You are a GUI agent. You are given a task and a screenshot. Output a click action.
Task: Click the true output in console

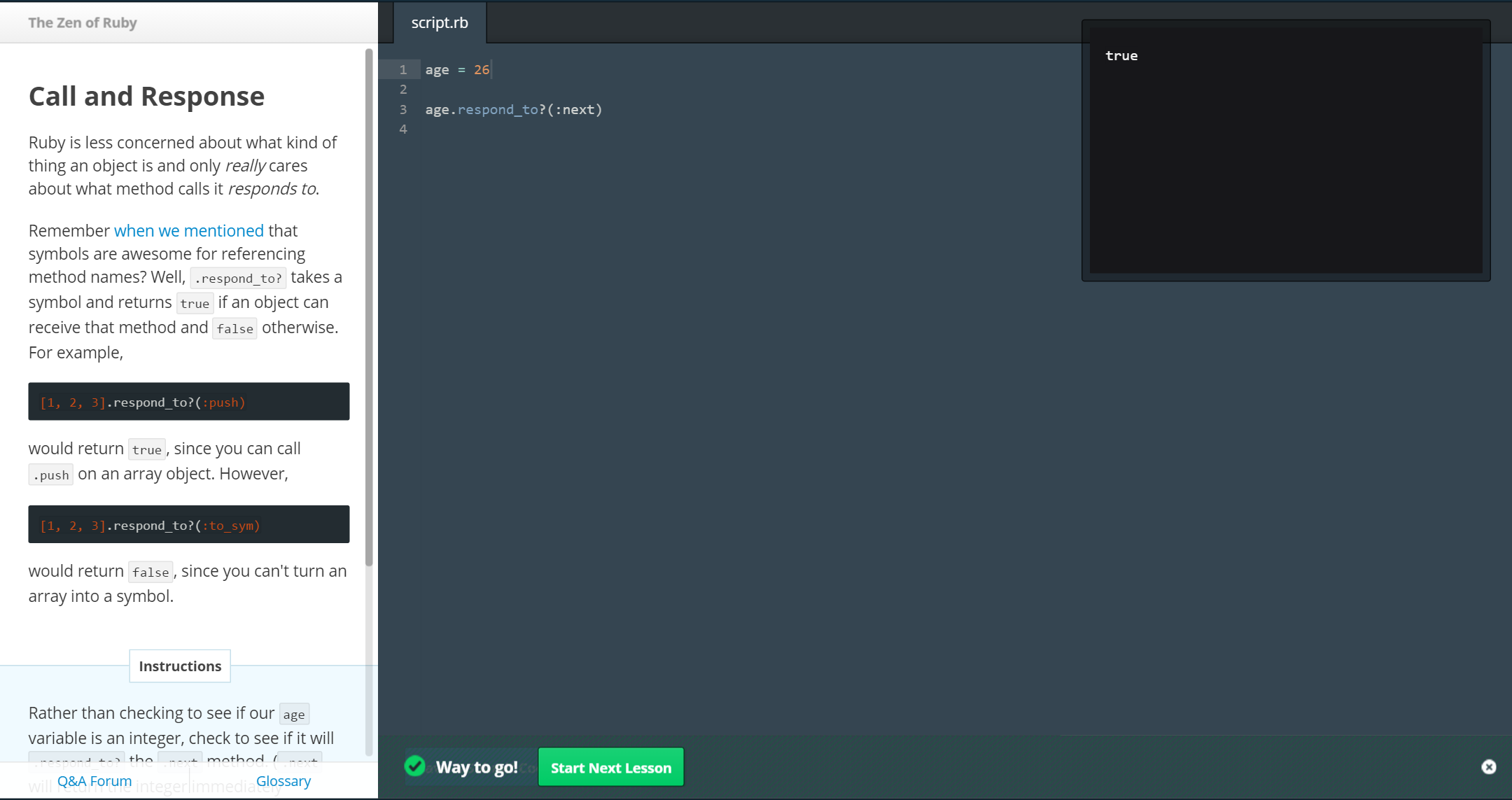pos(1121,56)
